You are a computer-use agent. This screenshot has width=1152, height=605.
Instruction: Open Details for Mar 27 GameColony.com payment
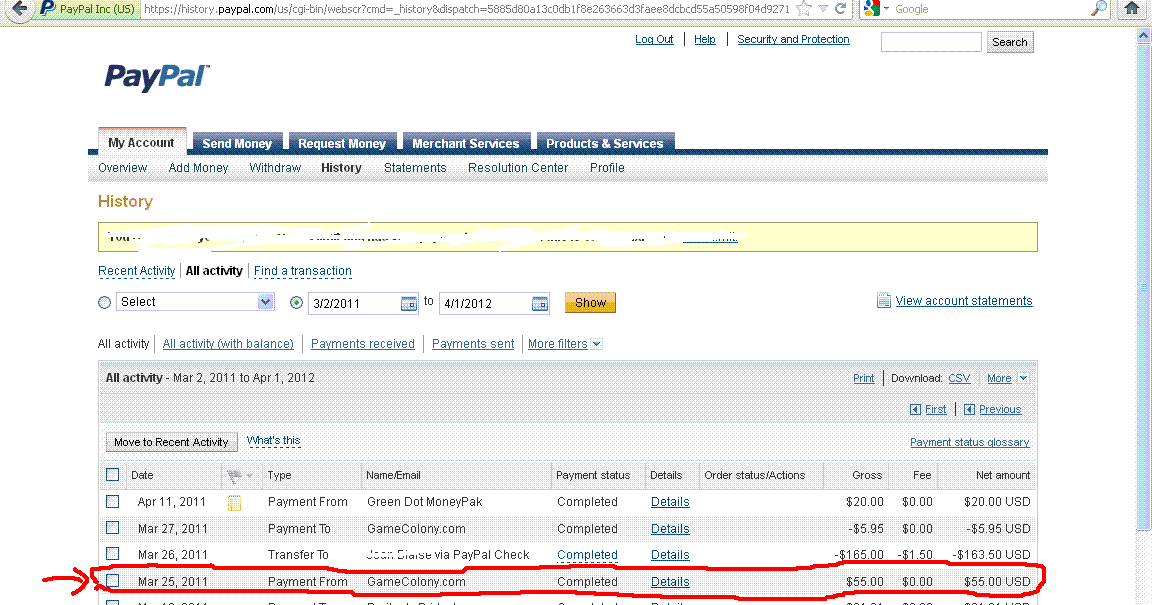click(670, 529)
